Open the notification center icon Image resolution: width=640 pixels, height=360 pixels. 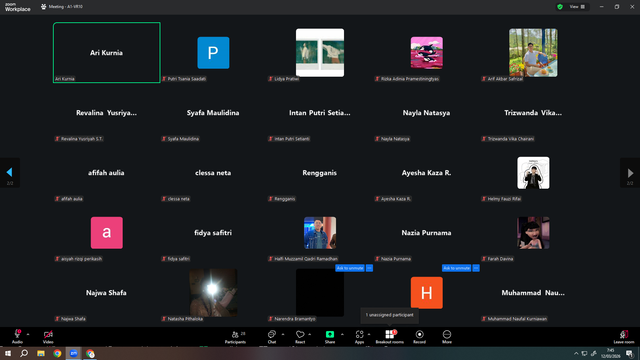click(x=629, y=353)
